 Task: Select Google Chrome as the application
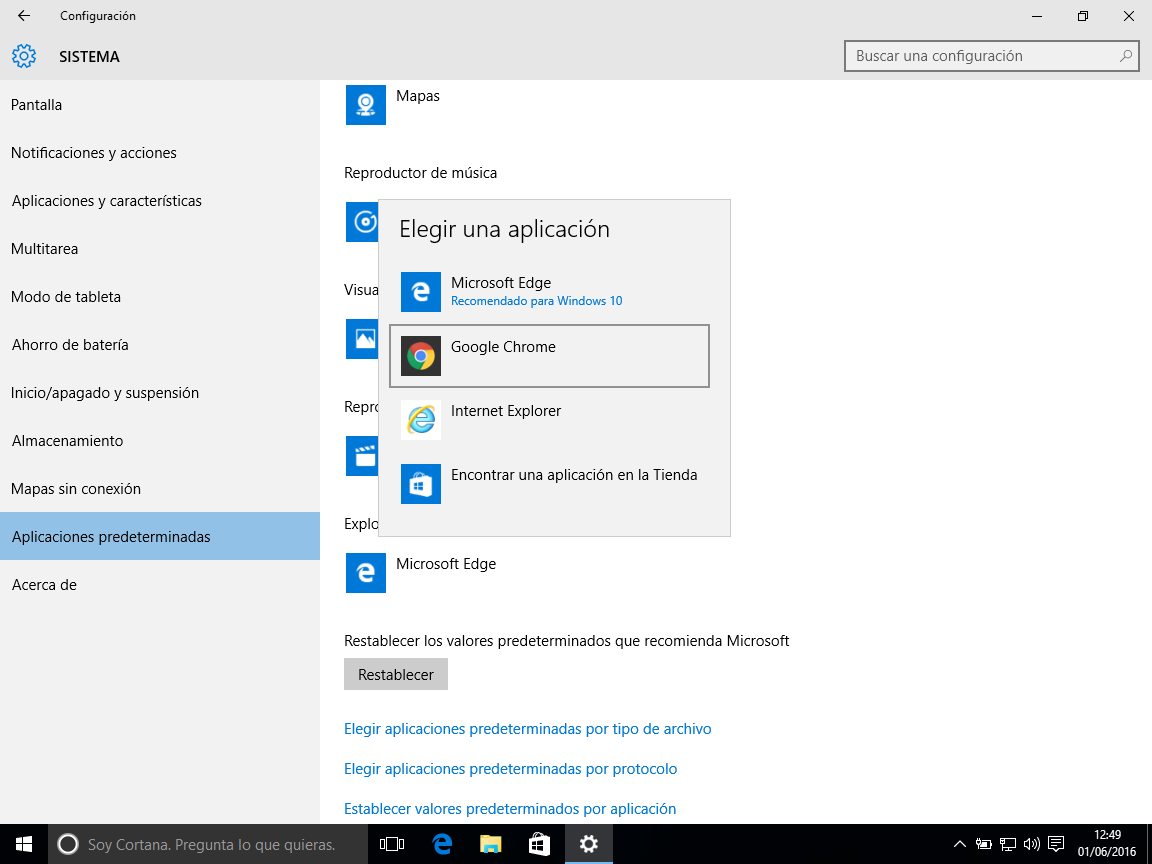coord(550,356)
